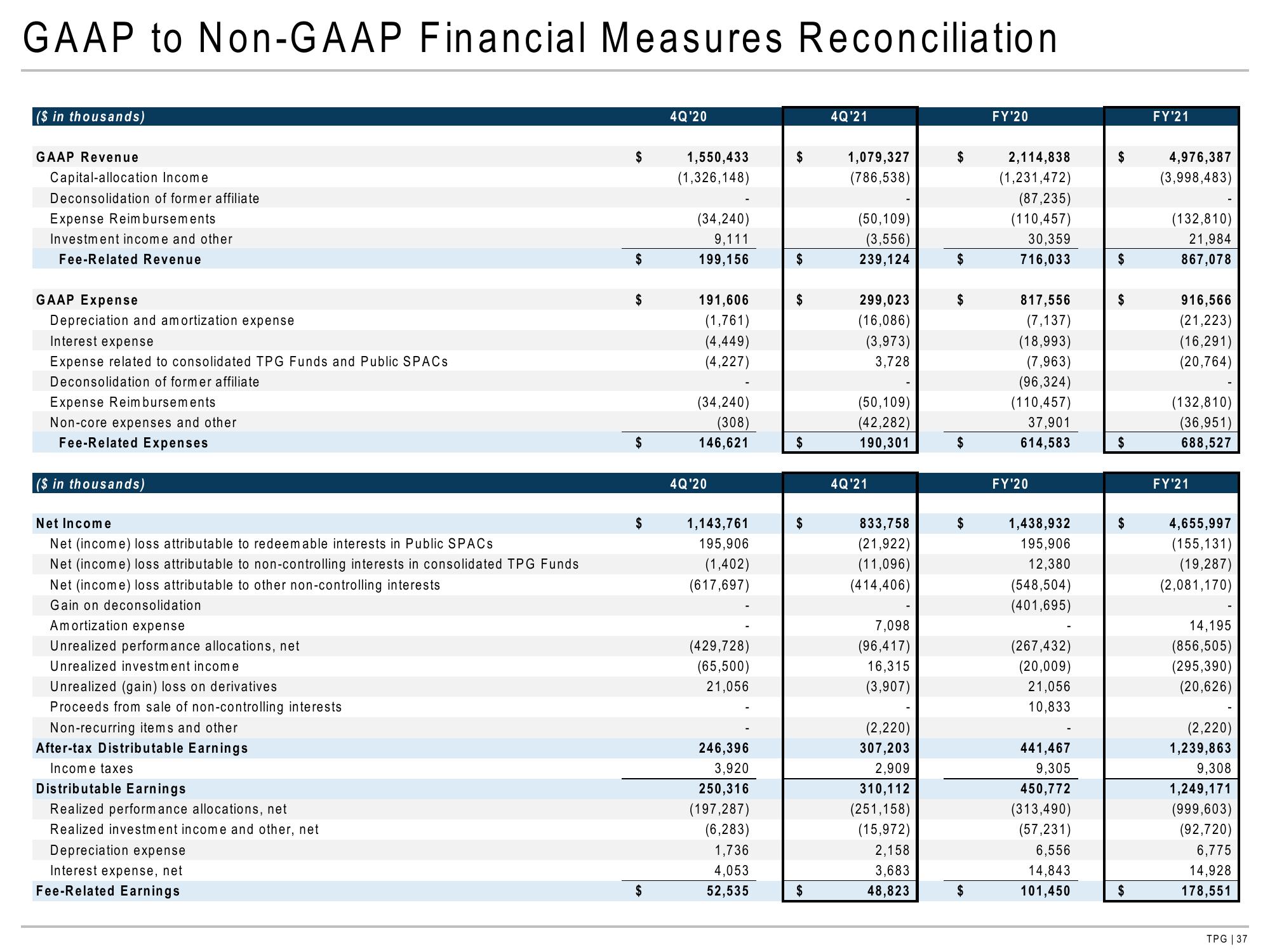Click 'Realized investment income and other, net'

point(184,830)
